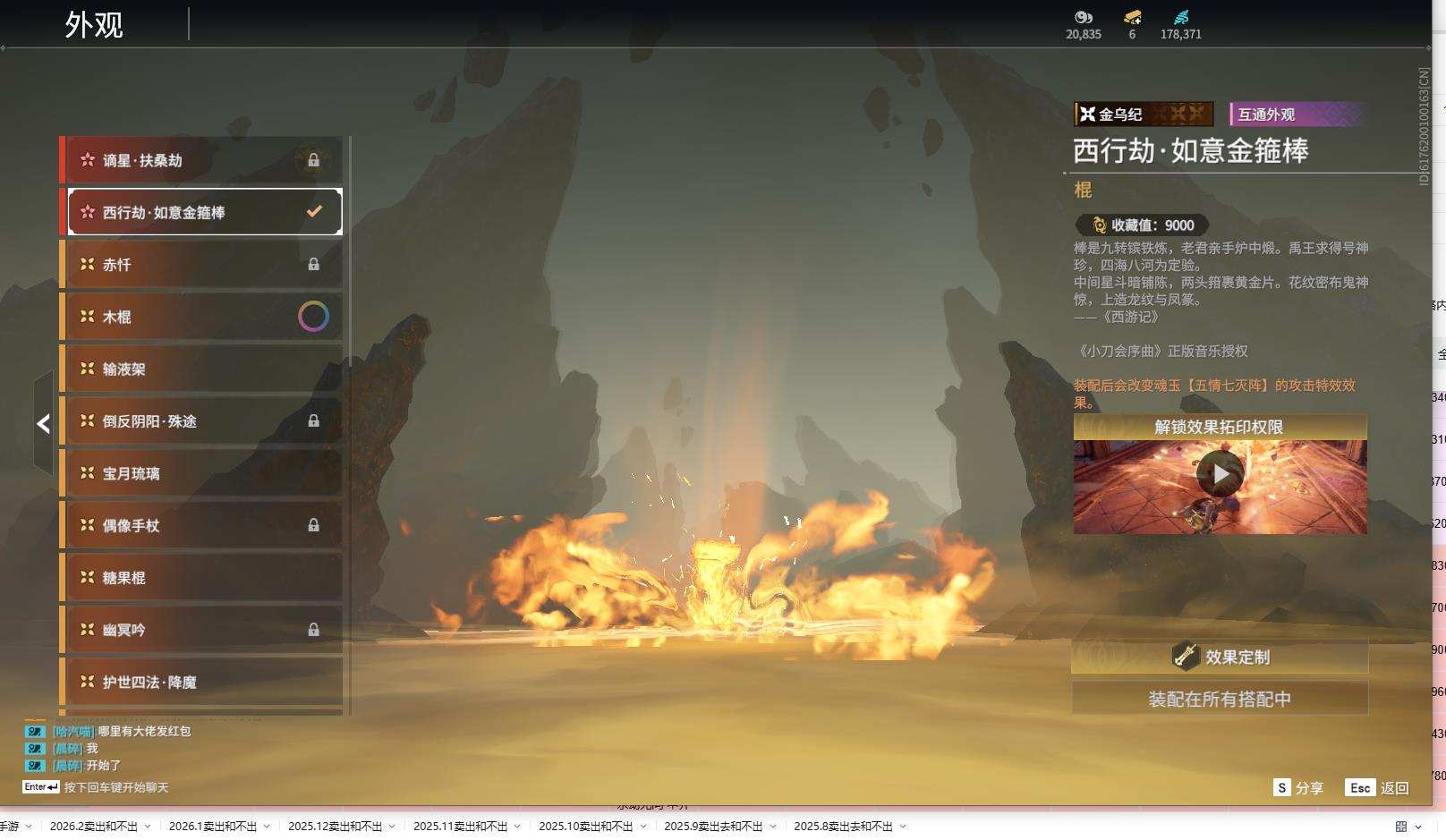Toggle the equipped checkmark on 西行劫·如意金箍棒
The height and width of the screenshot is (840, 1446).
[x=314, y=211]
